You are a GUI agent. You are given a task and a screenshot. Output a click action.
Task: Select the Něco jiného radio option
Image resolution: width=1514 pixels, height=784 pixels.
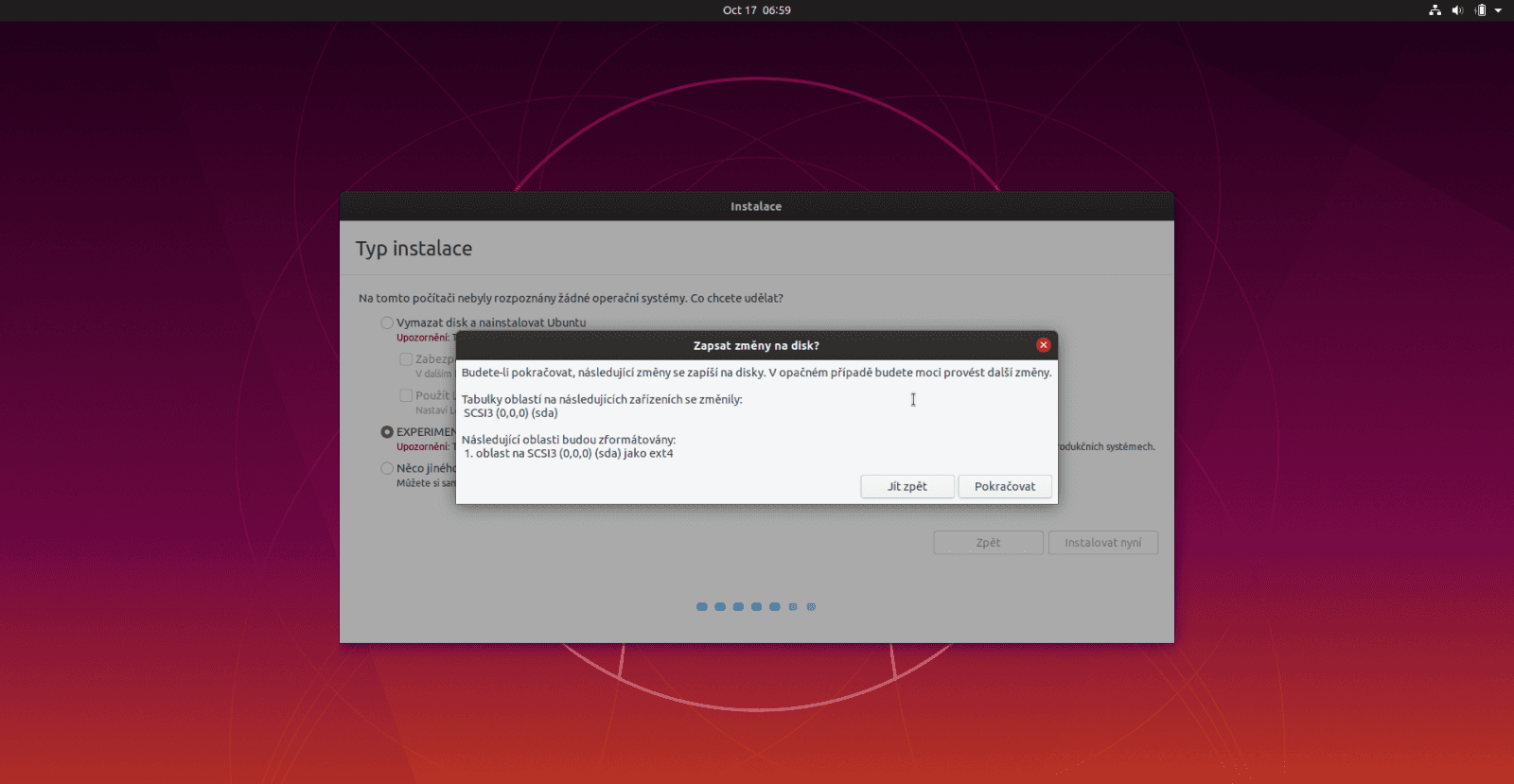click(387, 468)
